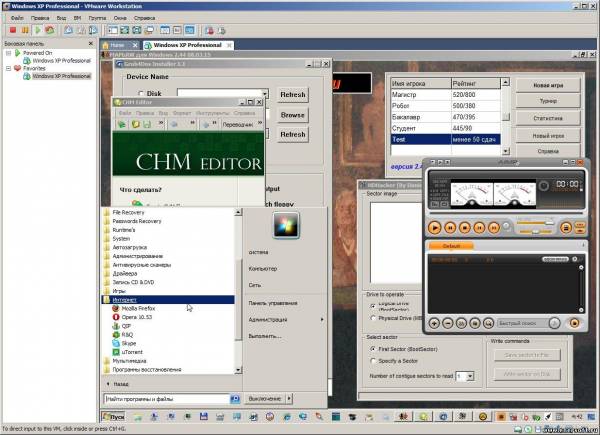Click Новая игра button in game window

548,85
